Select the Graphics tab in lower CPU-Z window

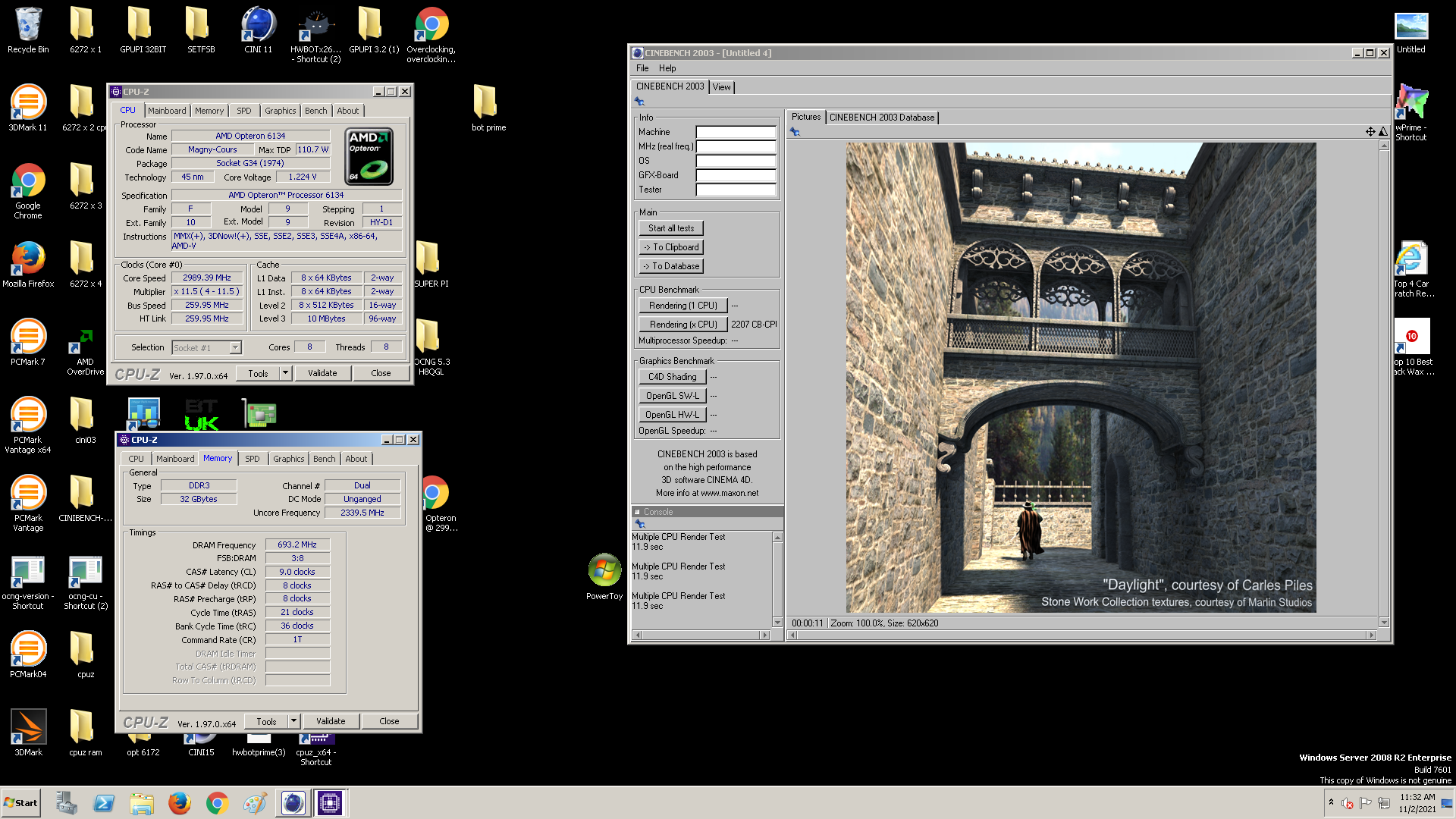tap(288, 459)
